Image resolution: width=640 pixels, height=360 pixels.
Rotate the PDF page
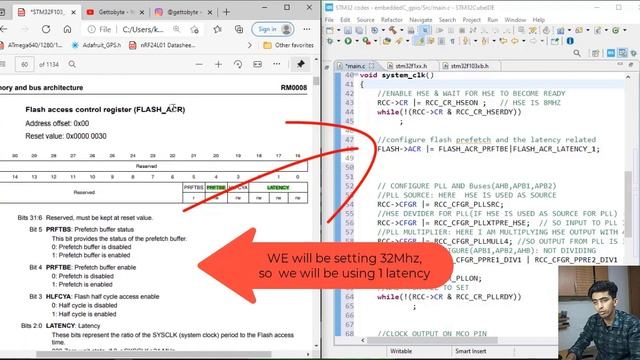[x=238, y=64]
